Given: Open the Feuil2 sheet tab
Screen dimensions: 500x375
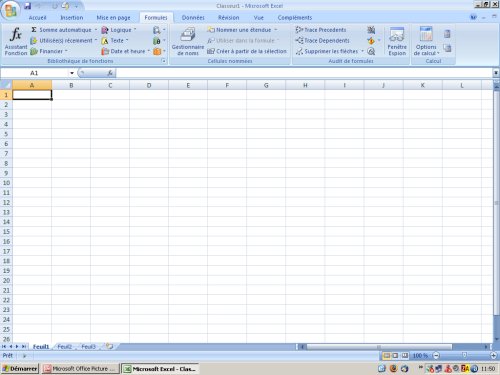Looking at the screenshot, I should coord(65,347).
